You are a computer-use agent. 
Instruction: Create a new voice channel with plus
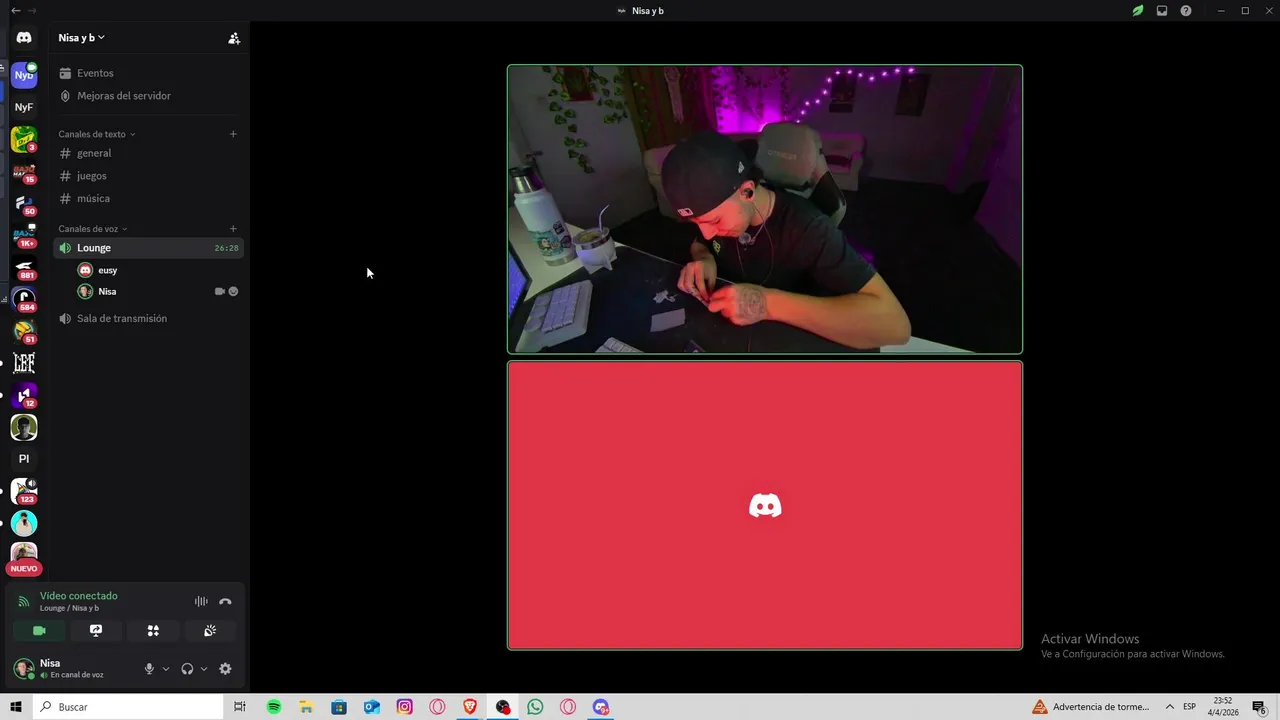point(233,229)
